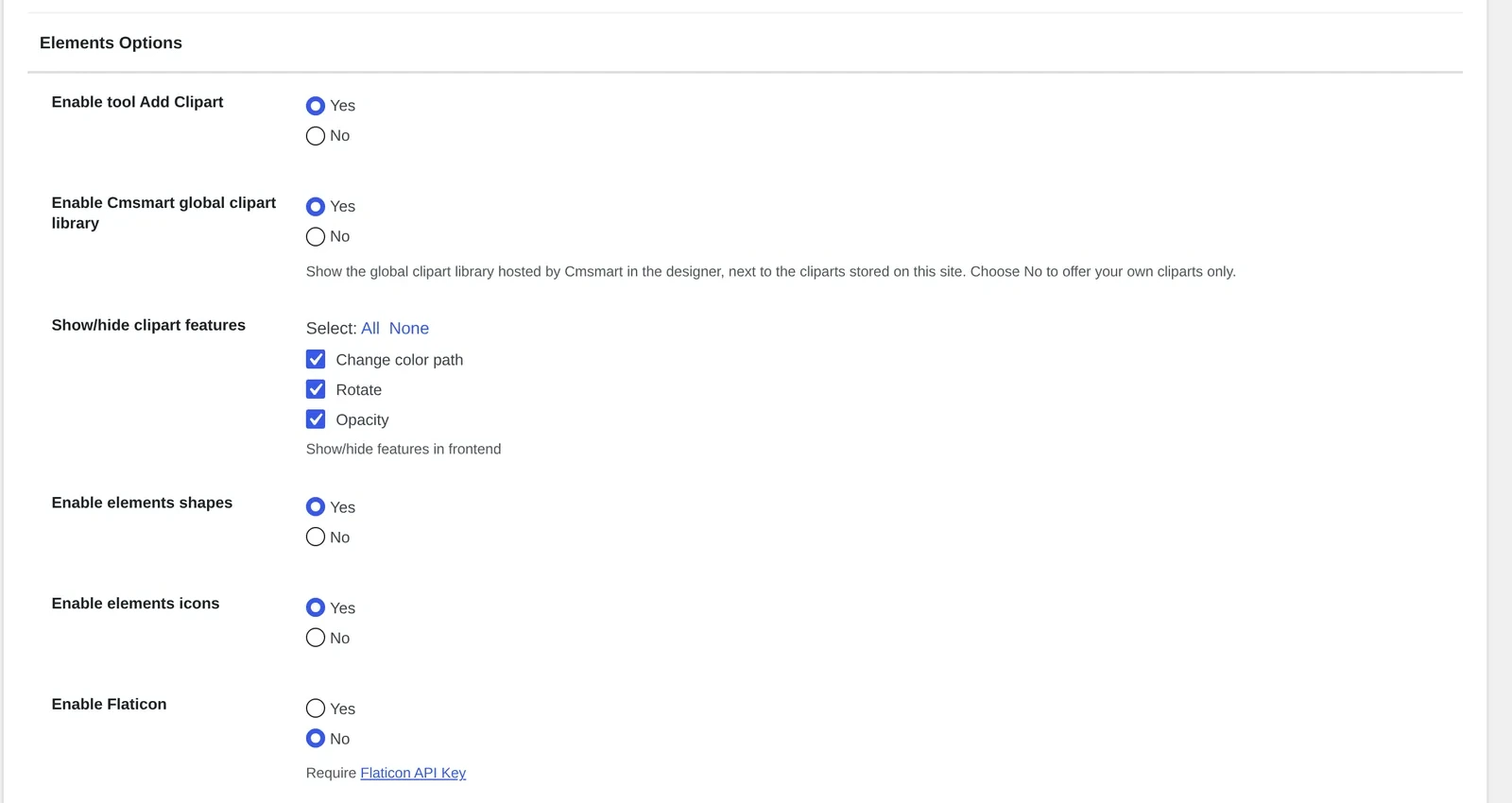Choose Yes for Cmsmart global clipart library
This screenshot has width=1512, height=803.
[316, 207]
